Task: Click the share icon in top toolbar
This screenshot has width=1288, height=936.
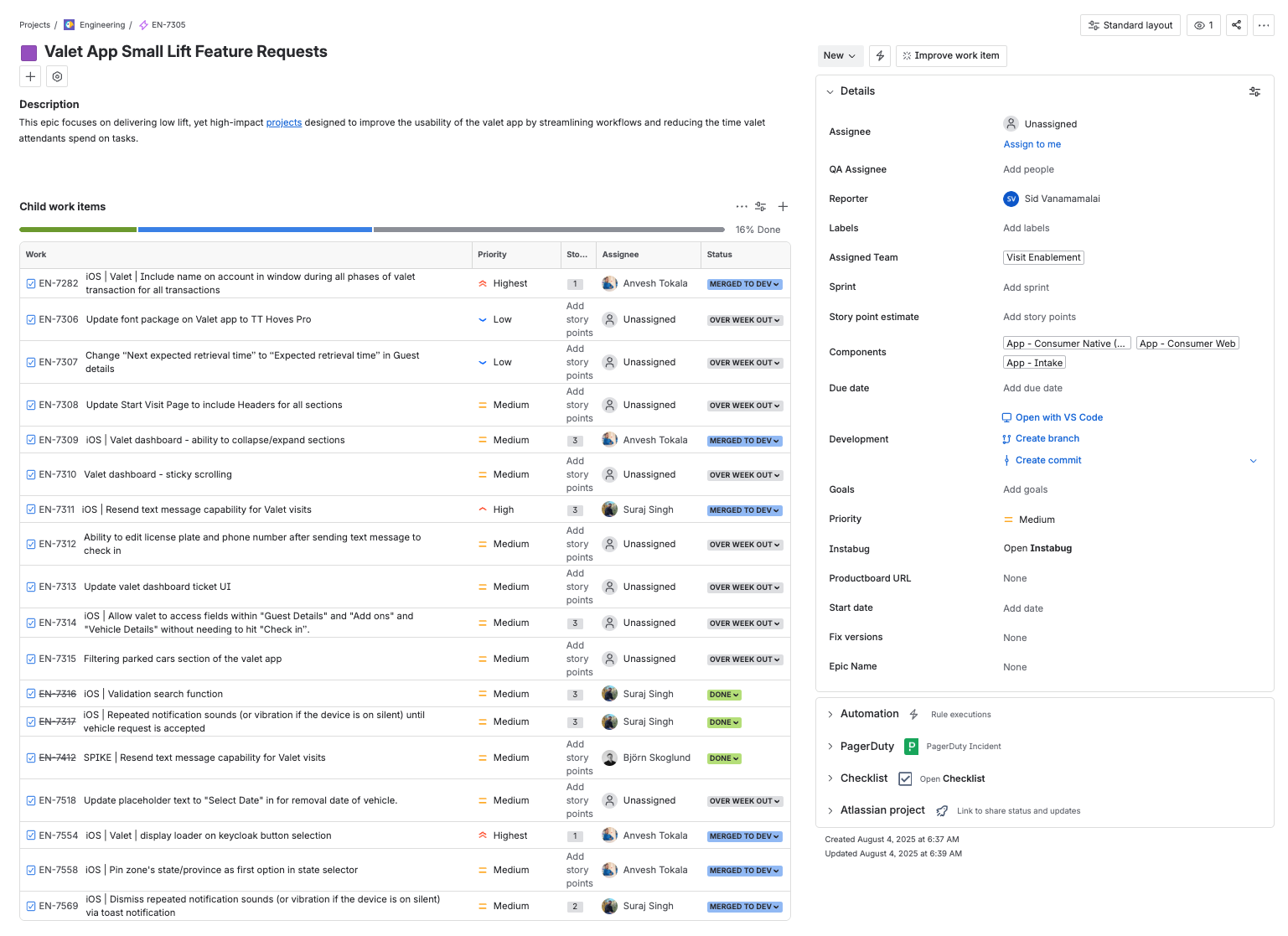Action: pos(1236,25)
